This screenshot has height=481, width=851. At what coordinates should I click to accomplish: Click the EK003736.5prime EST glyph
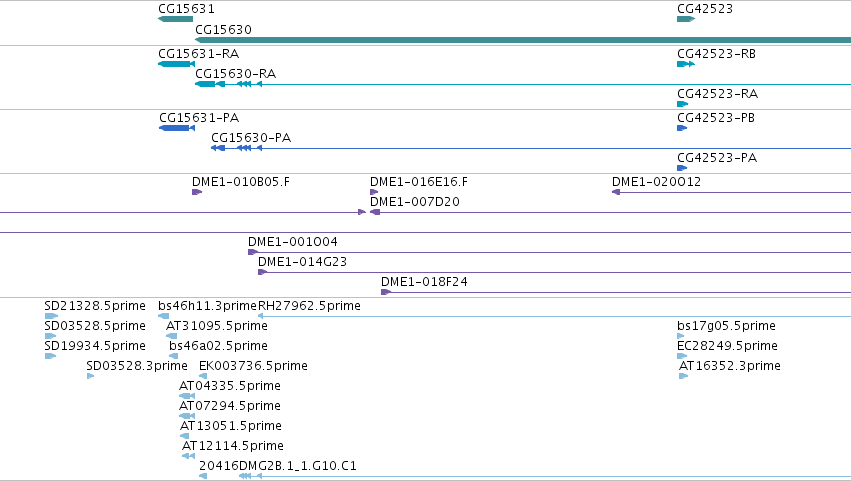click(203, 377)
